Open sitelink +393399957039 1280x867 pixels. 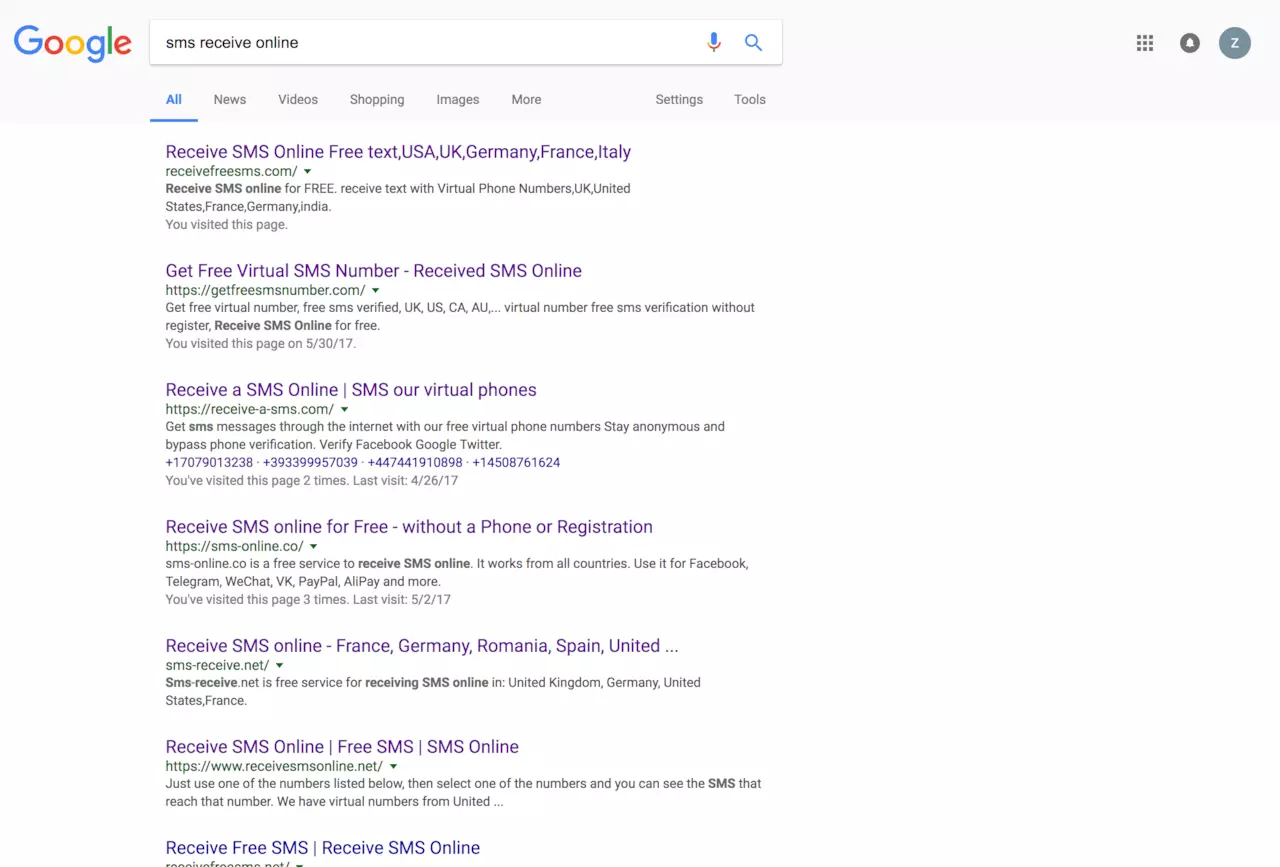point(310,463)
